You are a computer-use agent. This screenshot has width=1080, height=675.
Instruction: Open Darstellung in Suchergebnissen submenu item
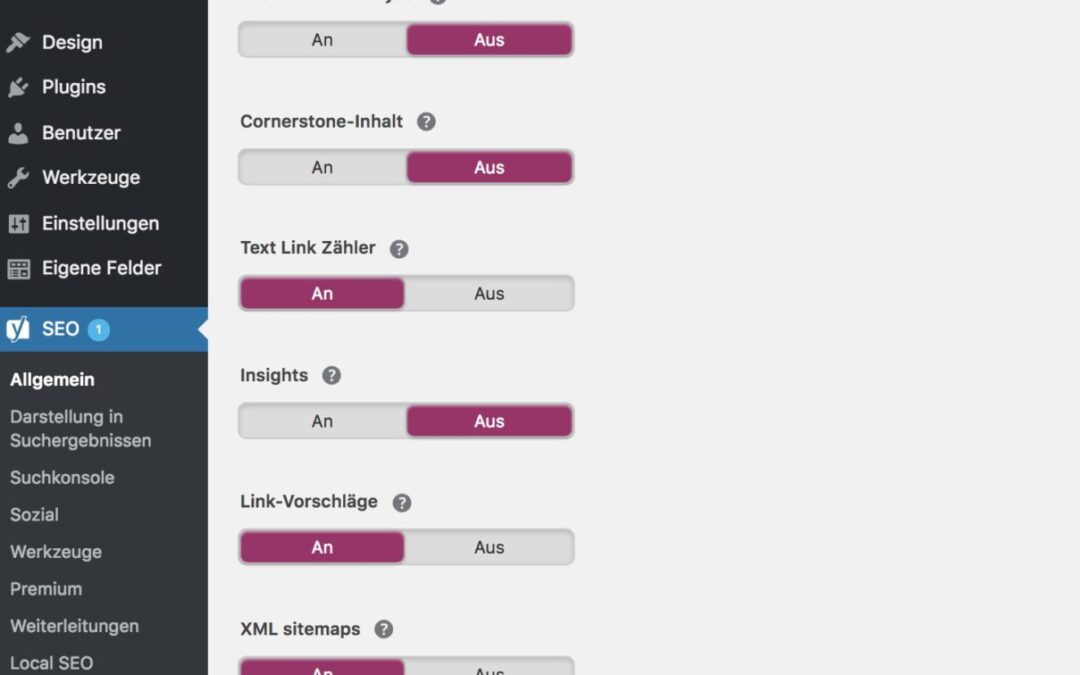(x=80, y=428)
